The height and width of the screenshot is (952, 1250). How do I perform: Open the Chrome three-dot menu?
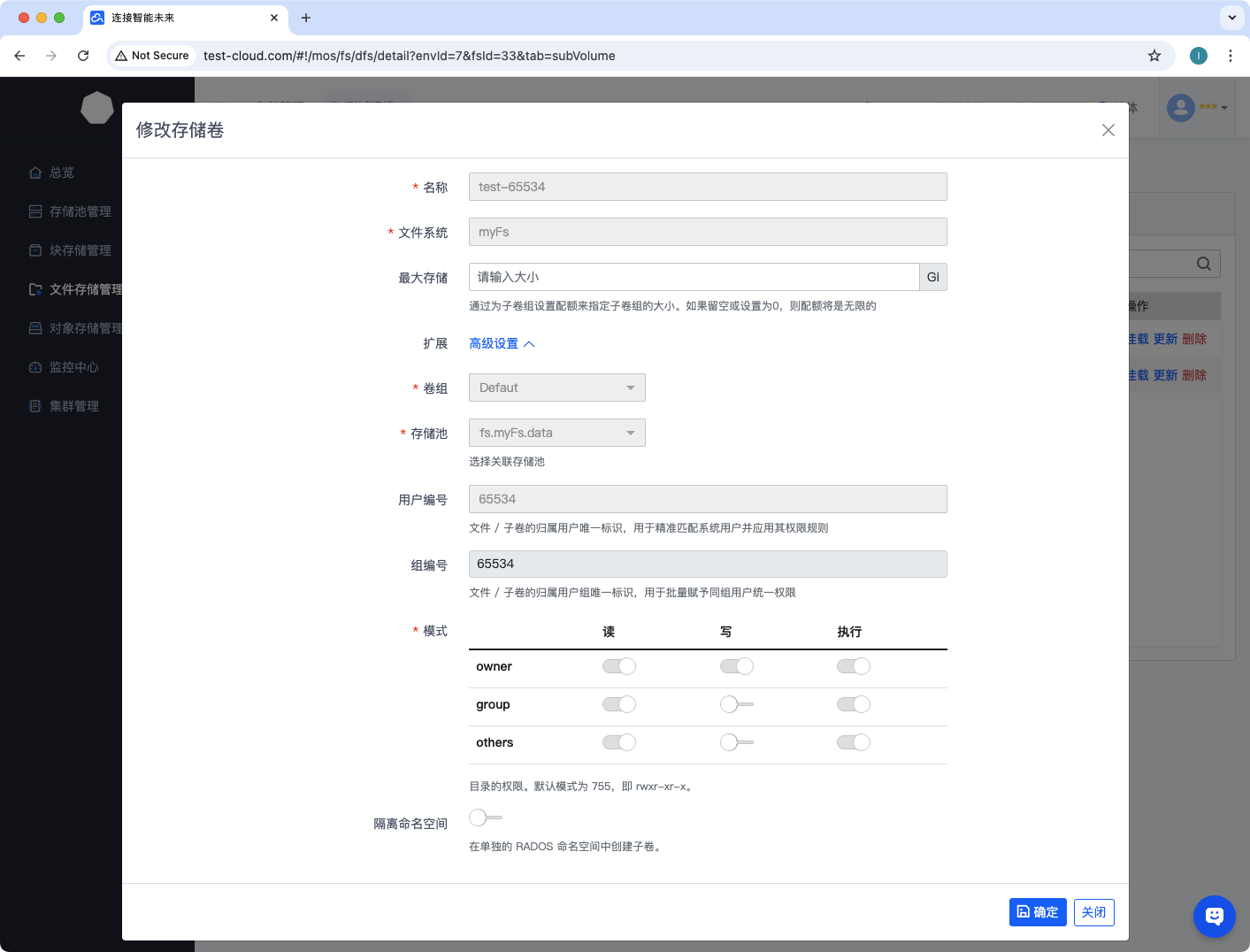[x=1230, y=56]
